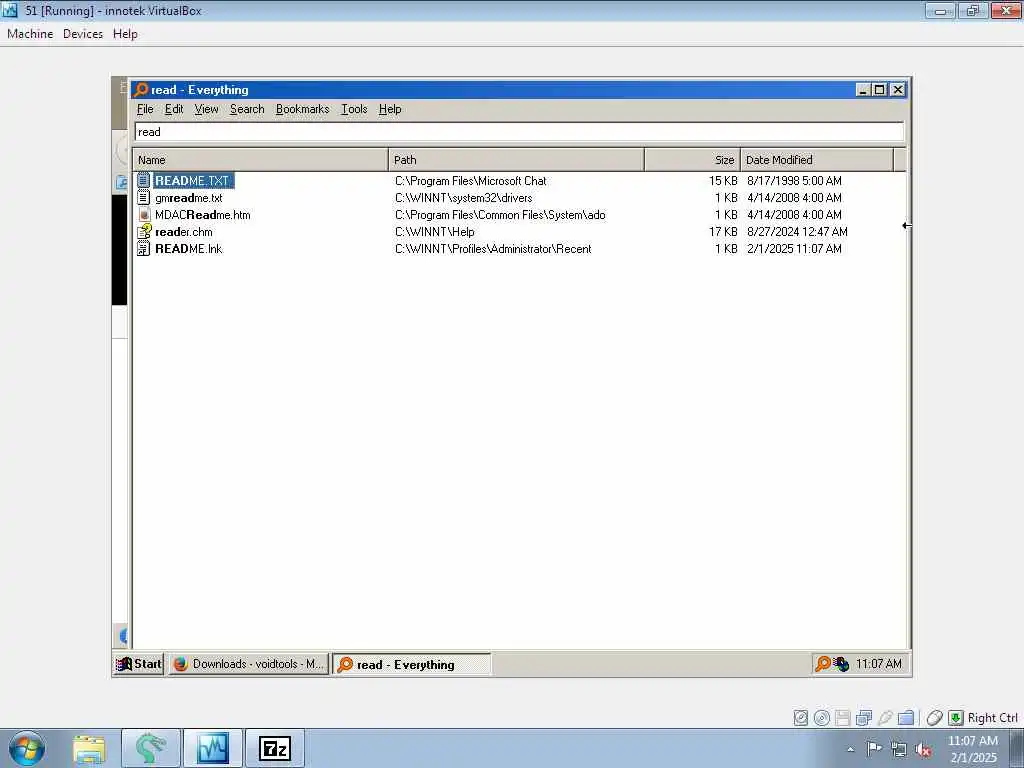
Task: Click VirtualBox shared folders status icon
Action: [906, 718]
